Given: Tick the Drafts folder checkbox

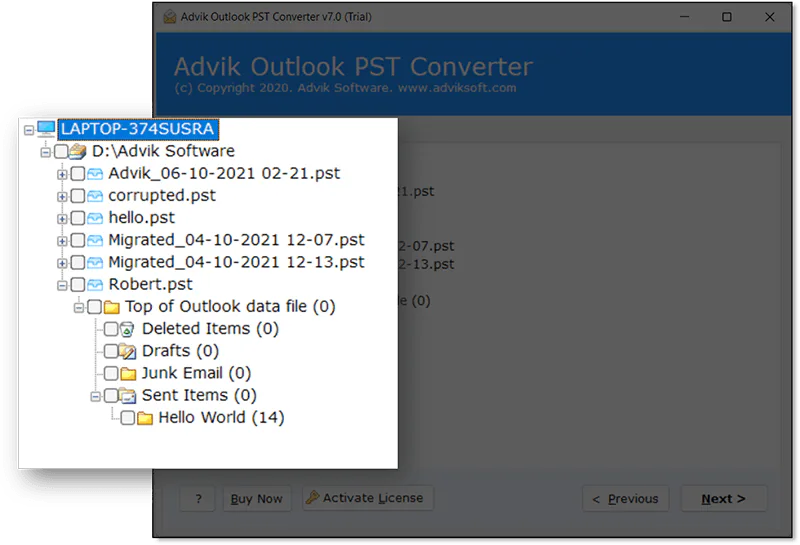Looking at the screenshot, I should (x=111, y=351).
